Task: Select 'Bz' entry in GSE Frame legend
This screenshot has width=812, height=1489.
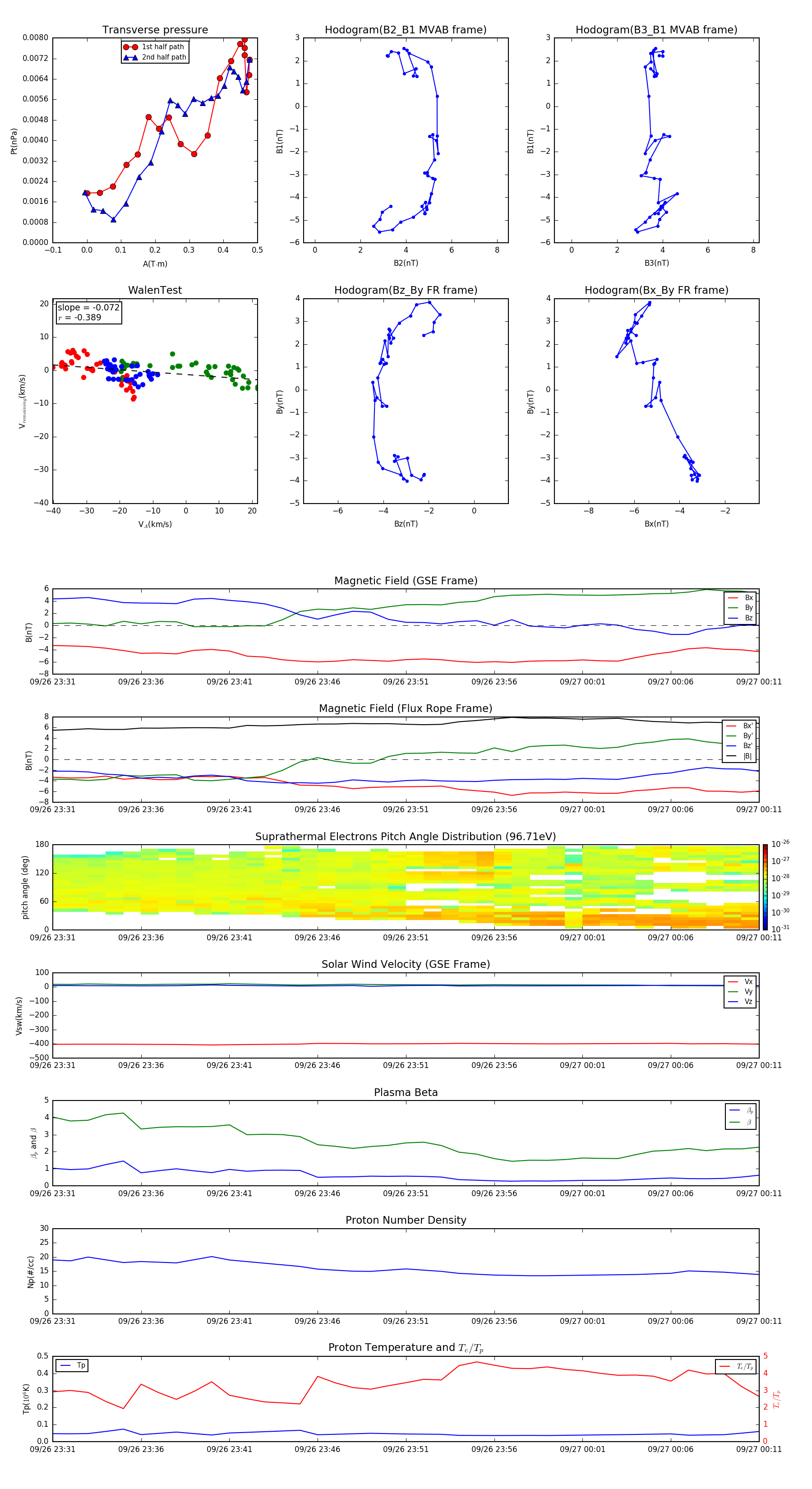Action: point(740,618)
